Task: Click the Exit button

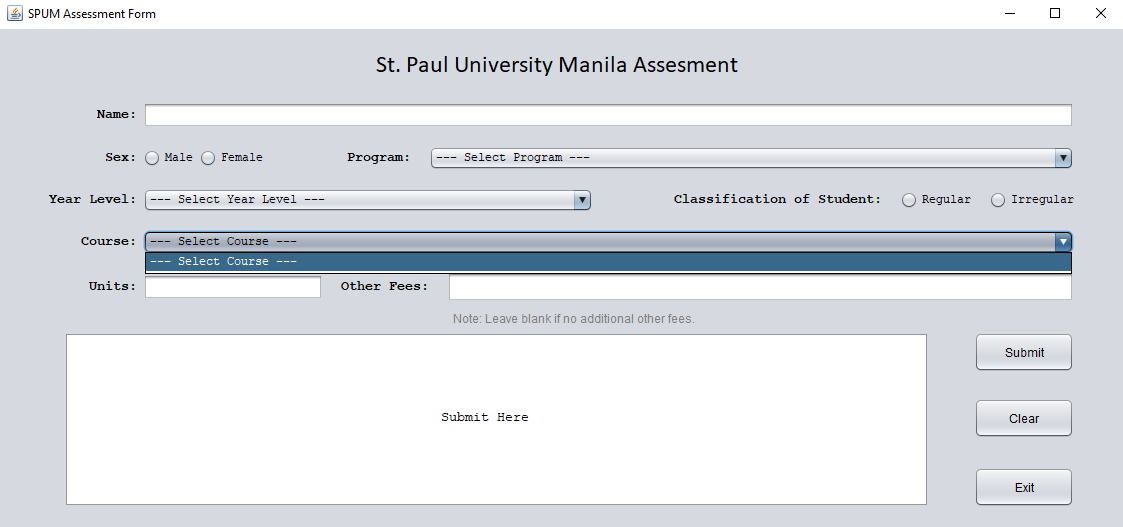Action: pyautogui.click(x=1023, y=488)
